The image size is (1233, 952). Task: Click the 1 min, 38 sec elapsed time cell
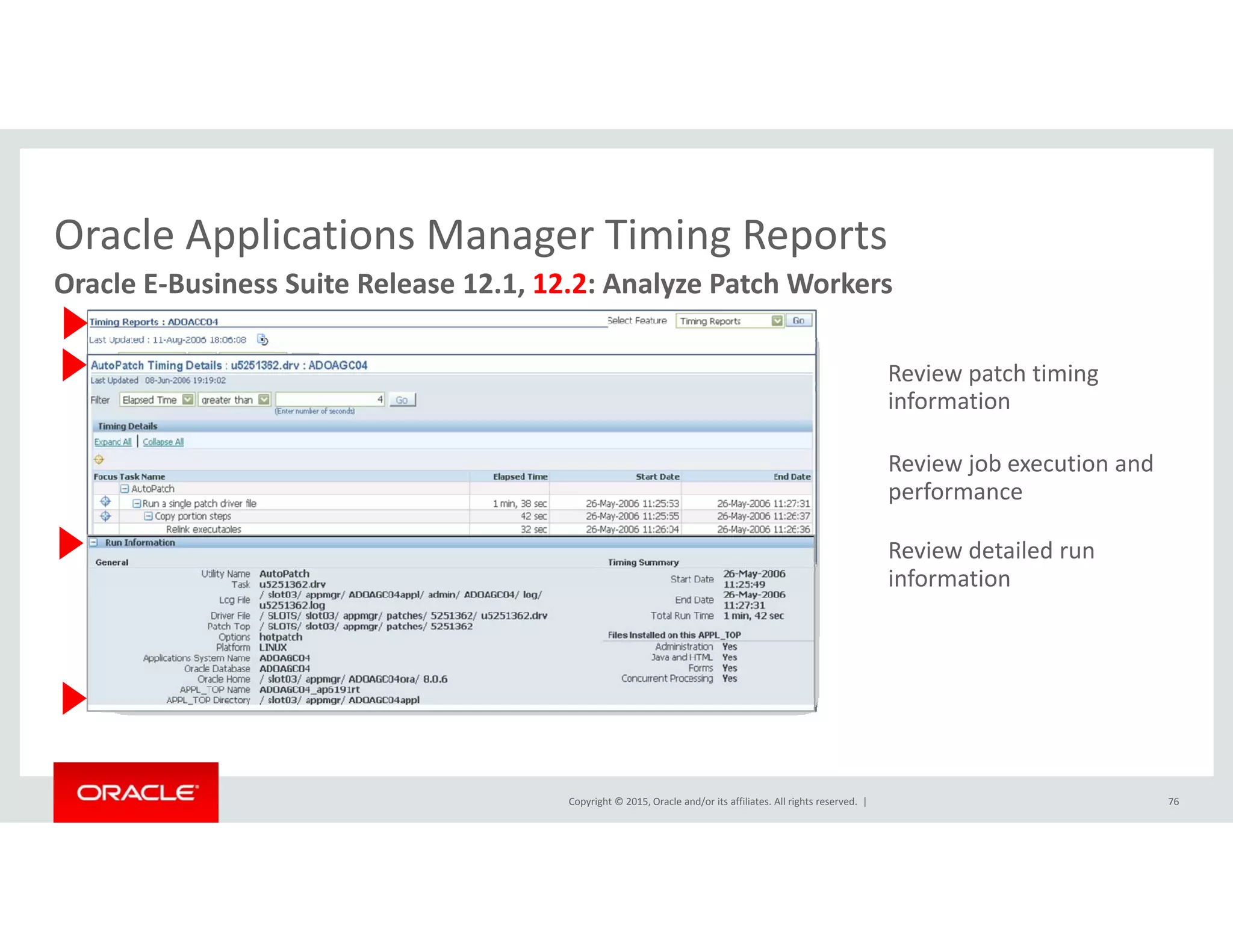click(520, 503)
